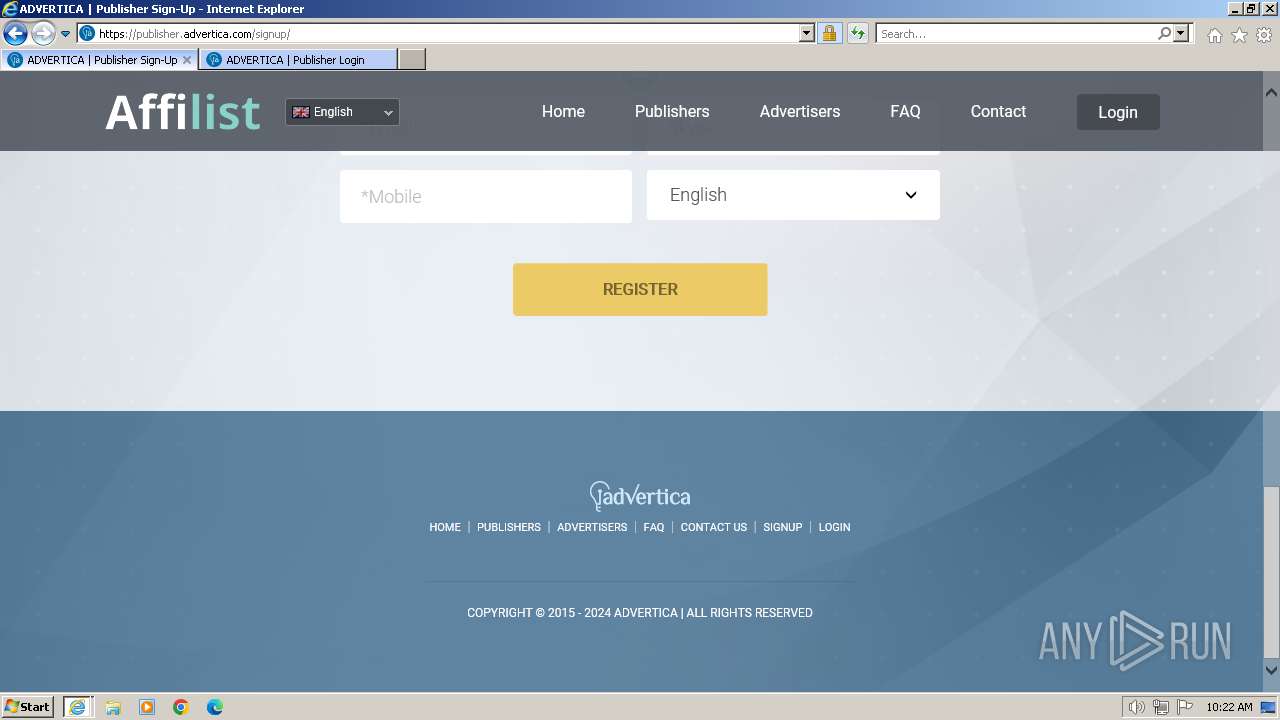This screenshot has height=720, width=1280.
Task: Open the form's English language dropdown
Action: [x=793, y=195]
